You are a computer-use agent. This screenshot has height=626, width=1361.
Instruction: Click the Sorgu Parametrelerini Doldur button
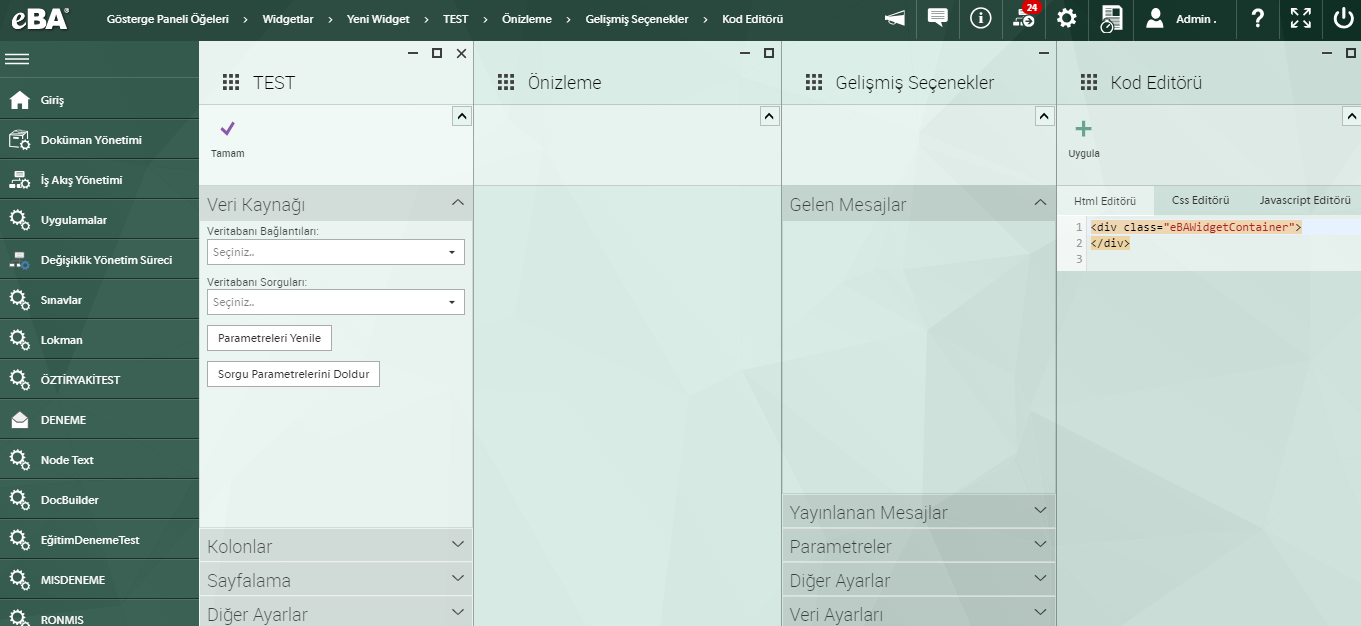coord(293,373)
